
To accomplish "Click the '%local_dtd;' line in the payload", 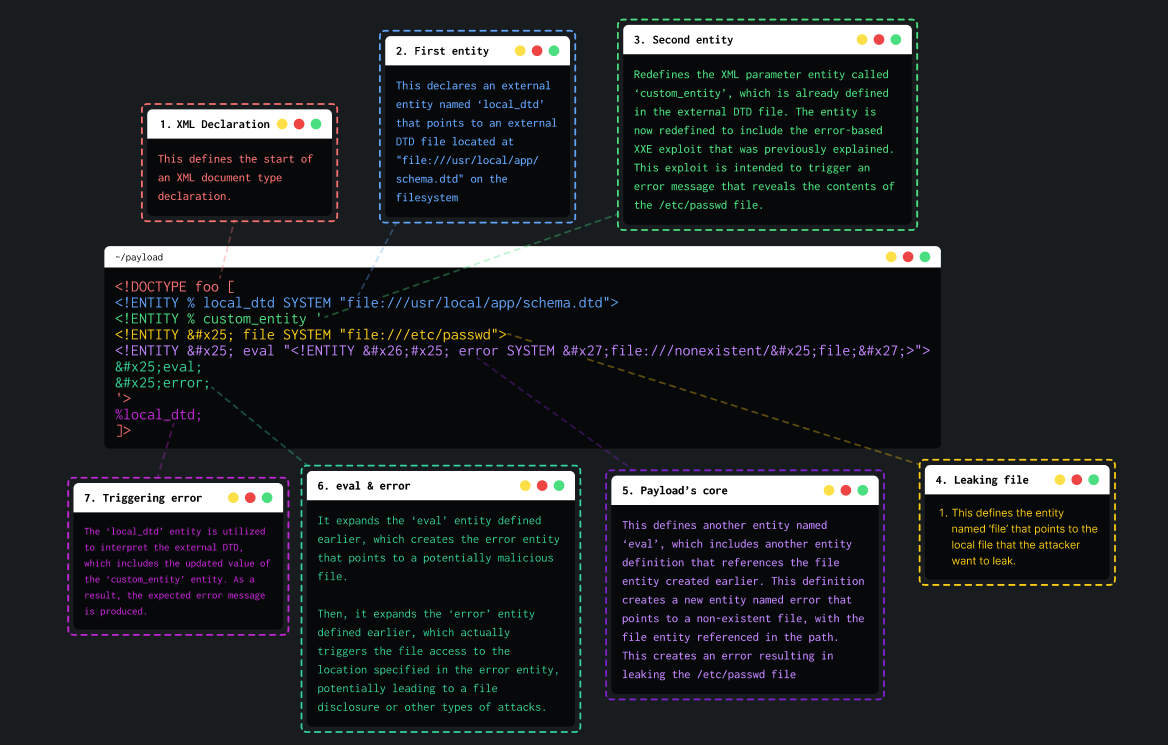I will click(x=158, y=415).
